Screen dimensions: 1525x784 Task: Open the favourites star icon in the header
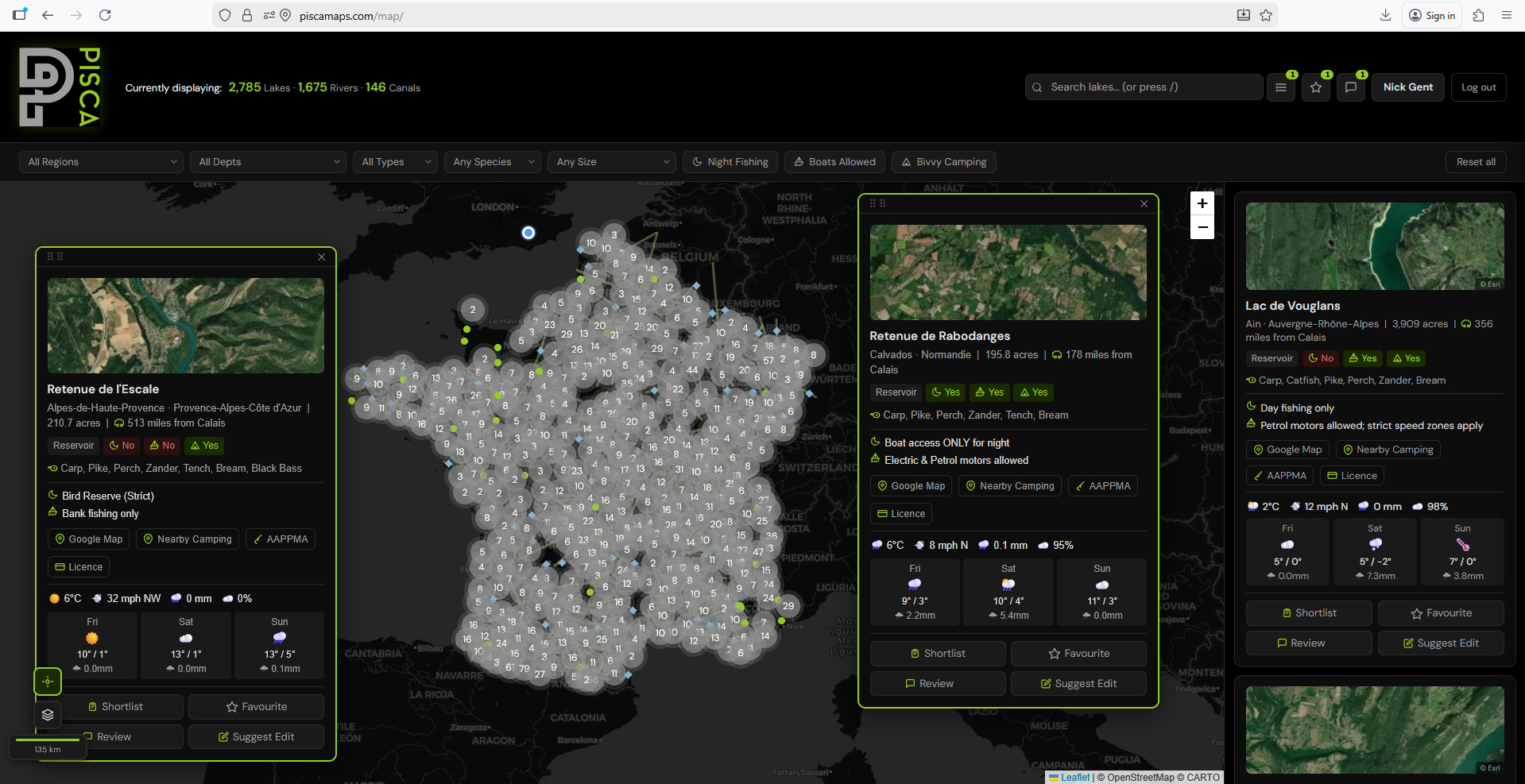(1315, 87)
